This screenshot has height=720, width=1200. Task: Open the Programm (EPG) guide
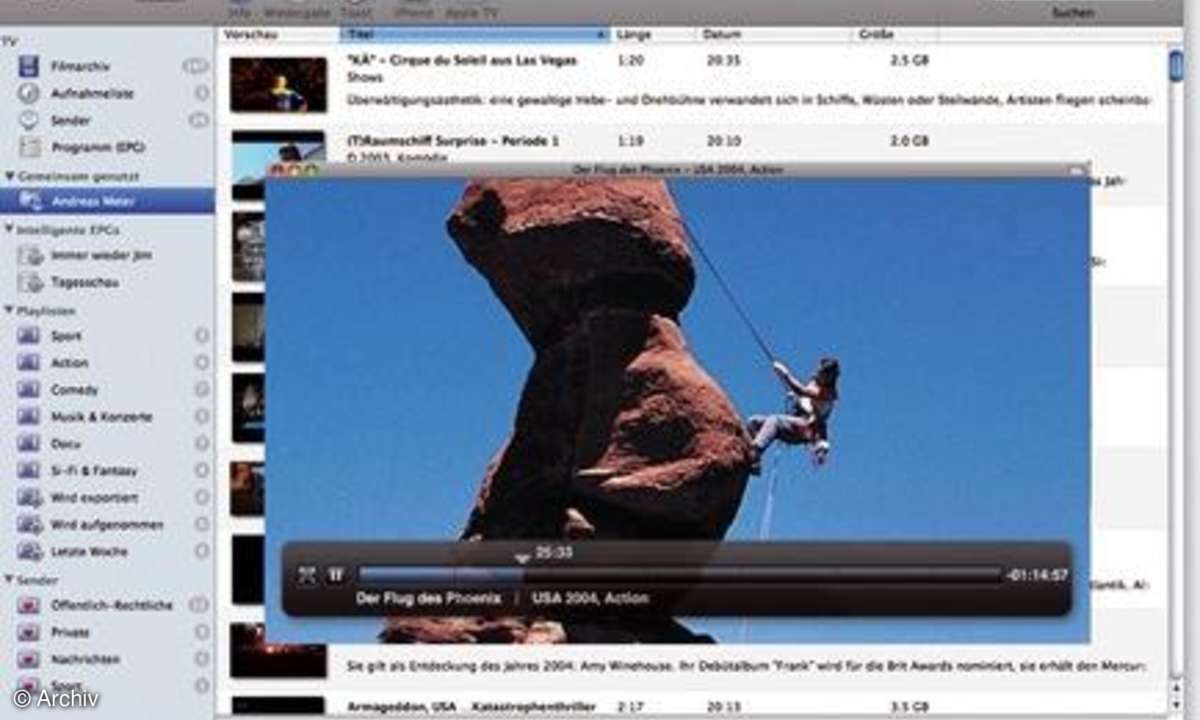point(98,147)
